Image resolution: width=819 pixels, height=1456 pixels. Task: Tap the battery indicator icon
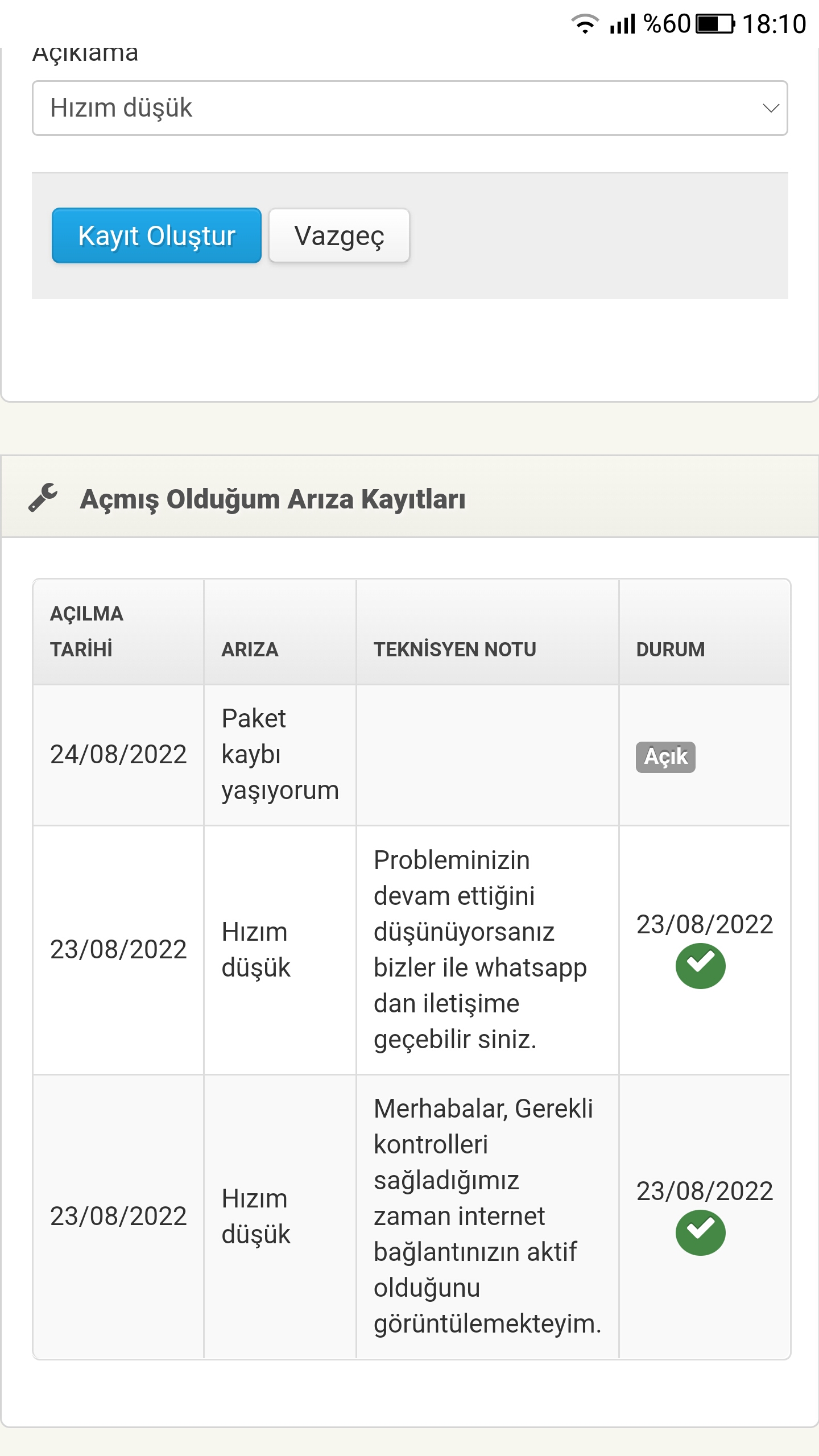coord(715,24)
